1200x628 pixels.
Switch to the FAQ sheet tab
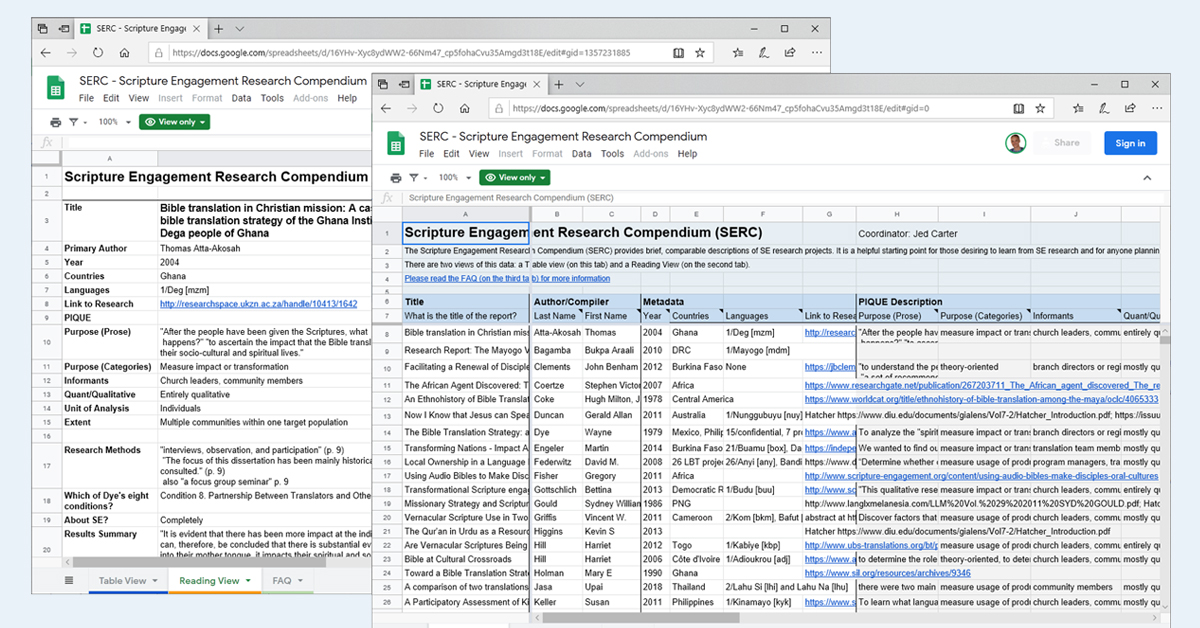[x=282, y=581]
